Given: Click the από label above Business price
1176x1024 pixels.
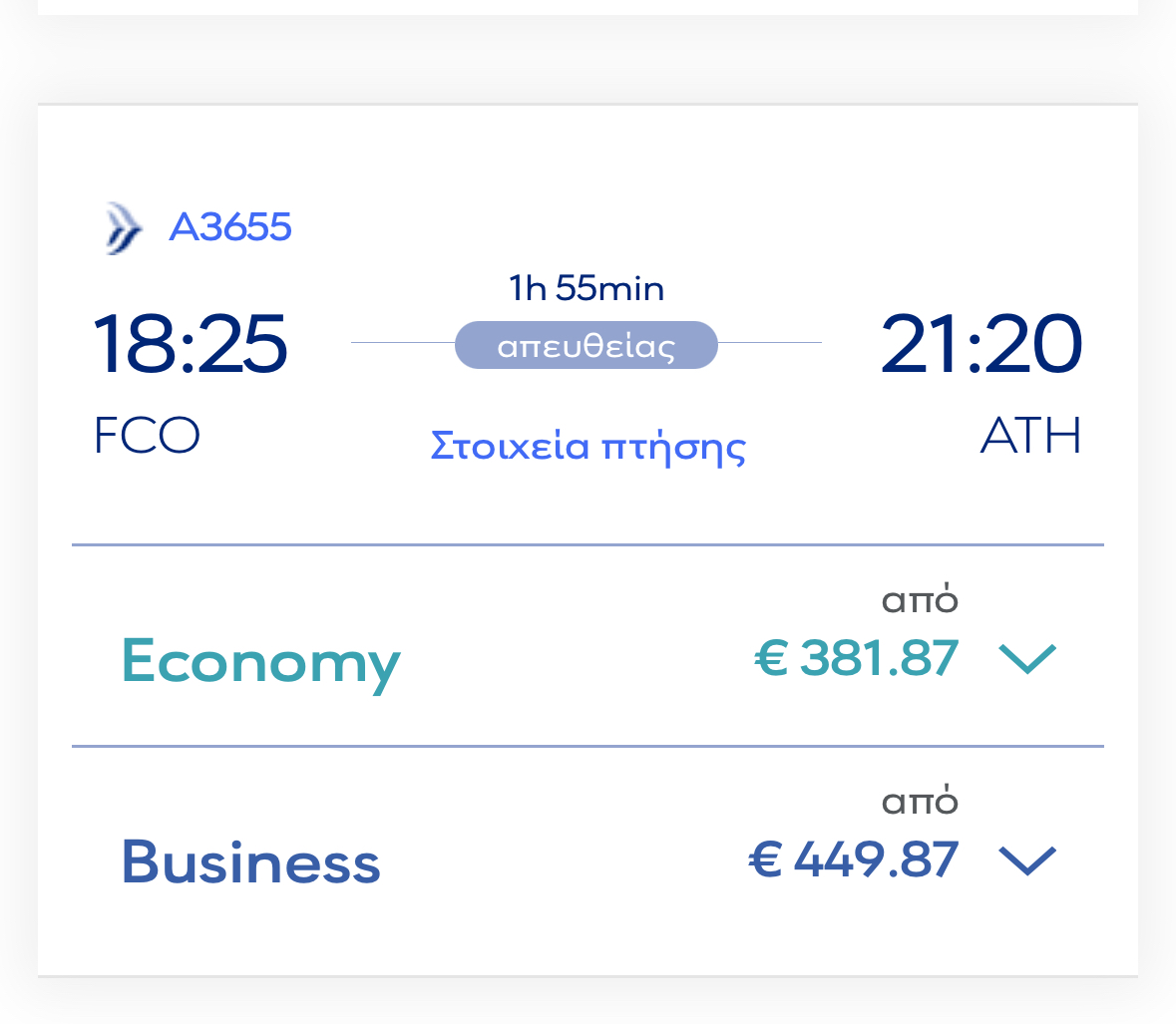Looking at the screenshot, I should [921, 802].
